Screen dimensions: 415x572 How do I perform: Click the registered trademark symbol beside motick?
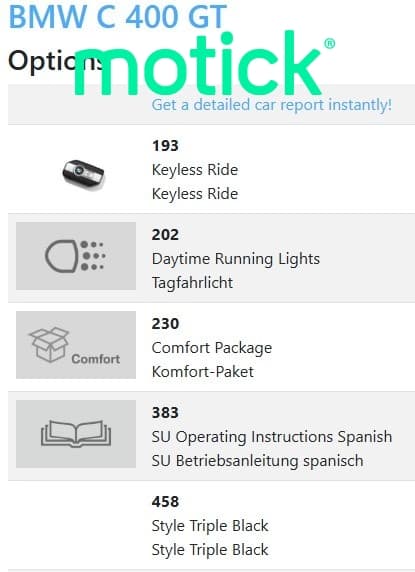[x=330, y=44]
